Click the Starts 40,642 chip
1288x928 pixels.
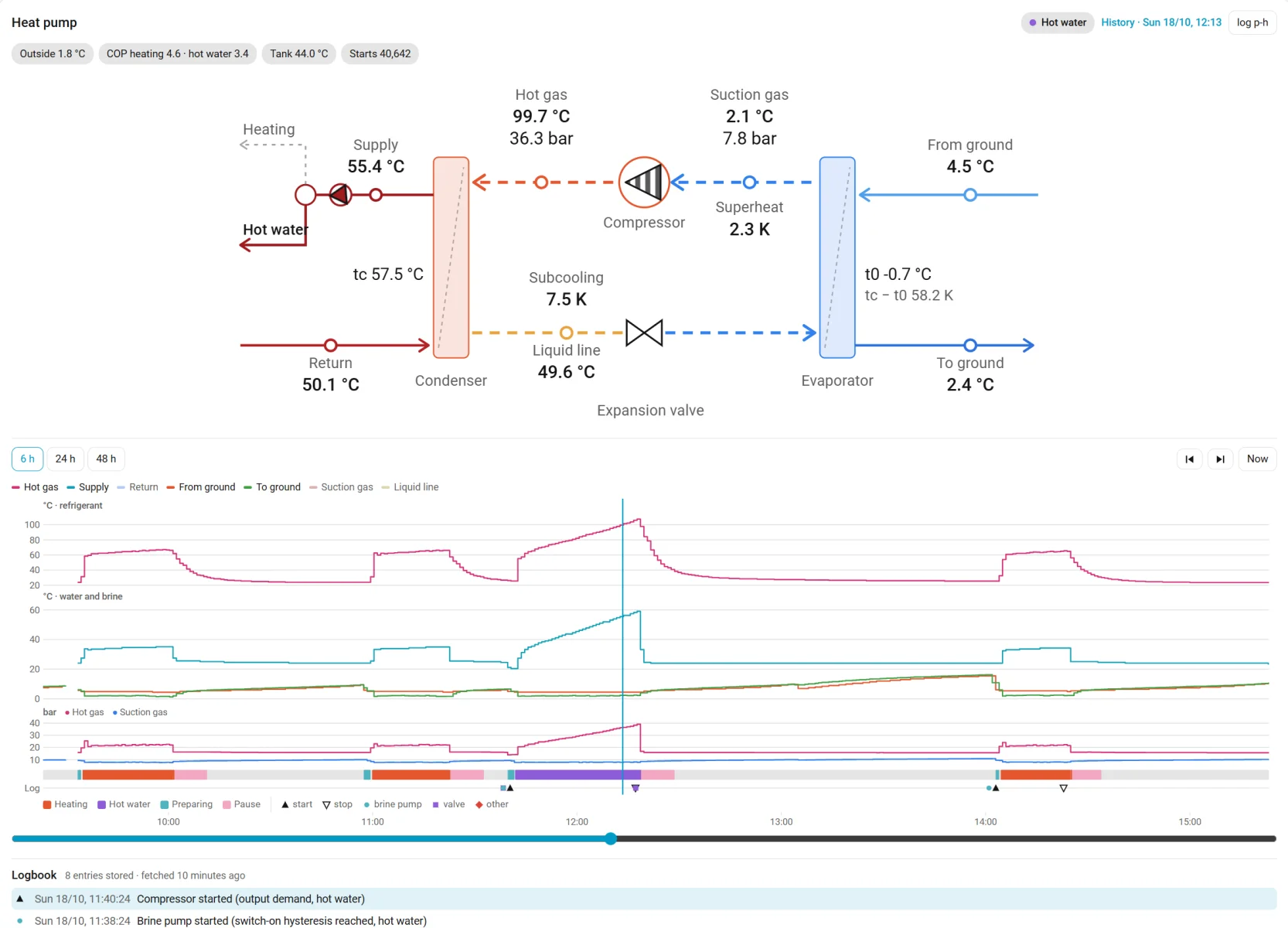point(380,53)
